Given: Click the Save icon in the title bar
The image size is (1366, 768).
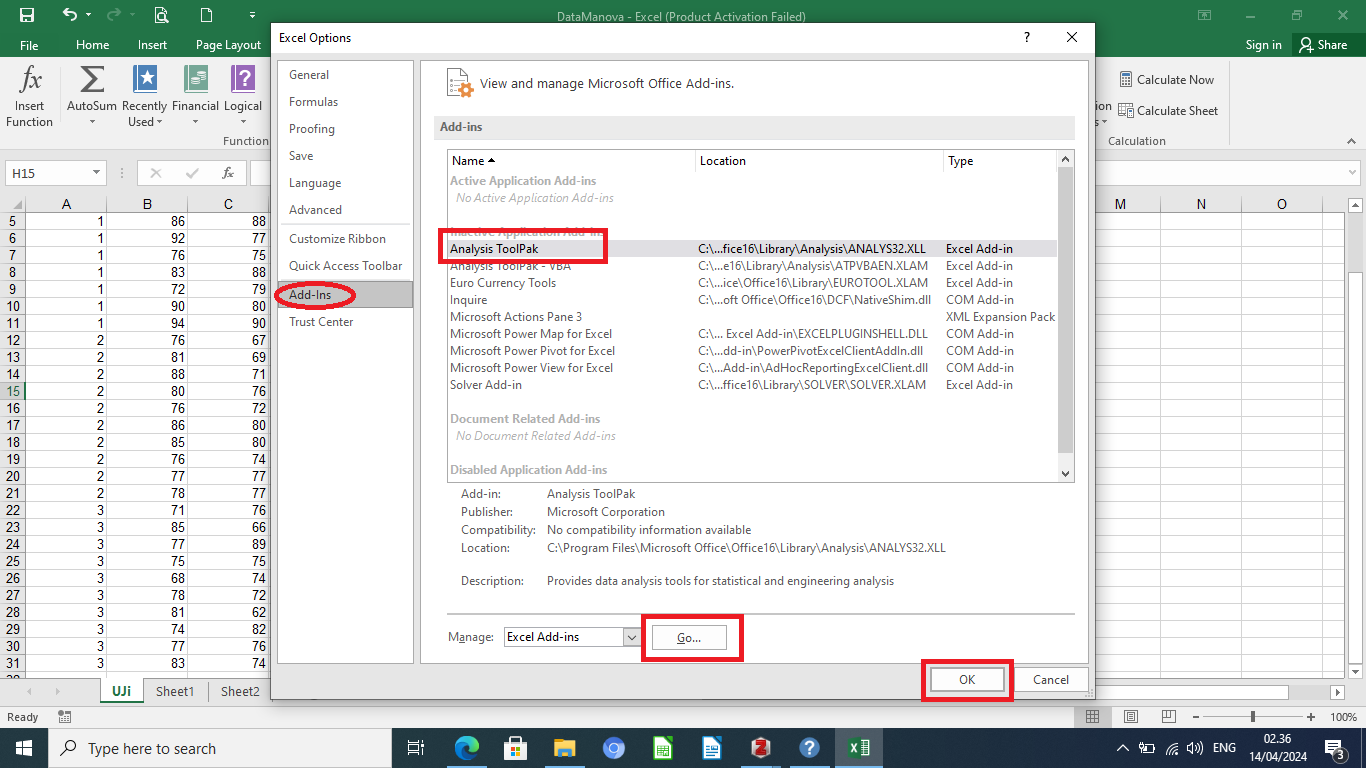Looking at the screenshot, I should (27, 15).
